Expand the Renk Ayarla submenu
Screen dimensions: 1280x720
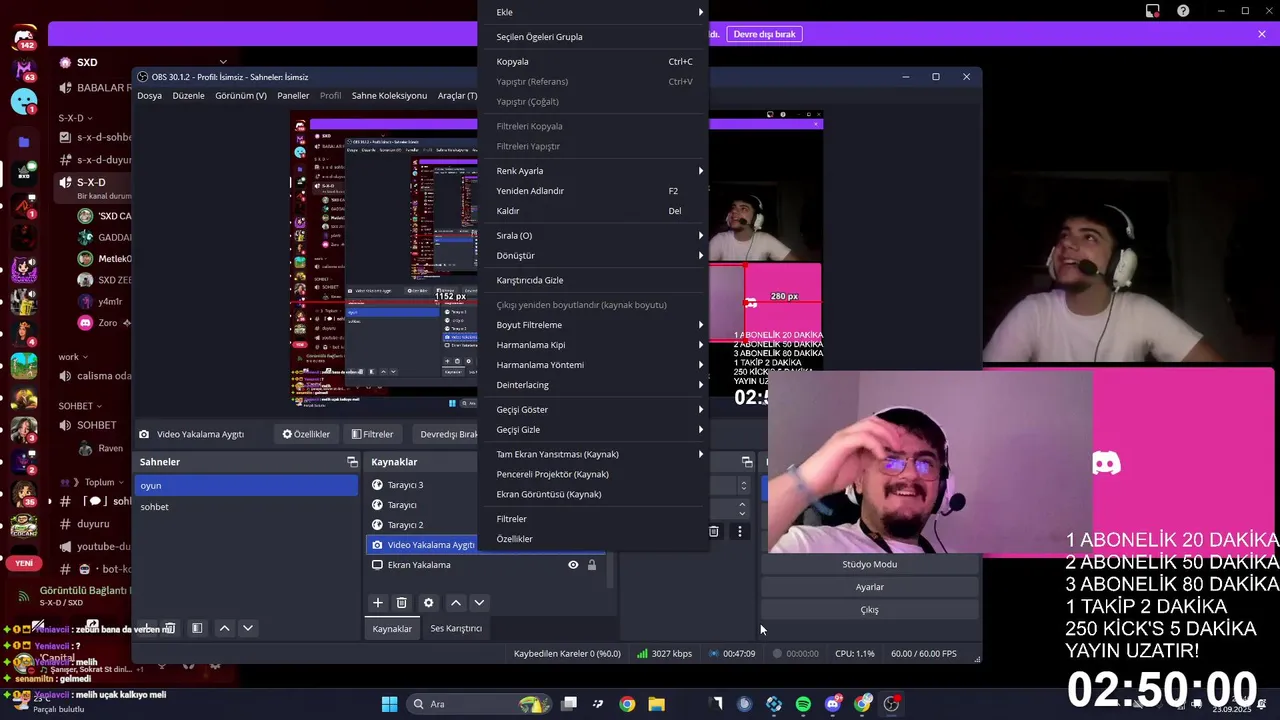click(593, 171)
